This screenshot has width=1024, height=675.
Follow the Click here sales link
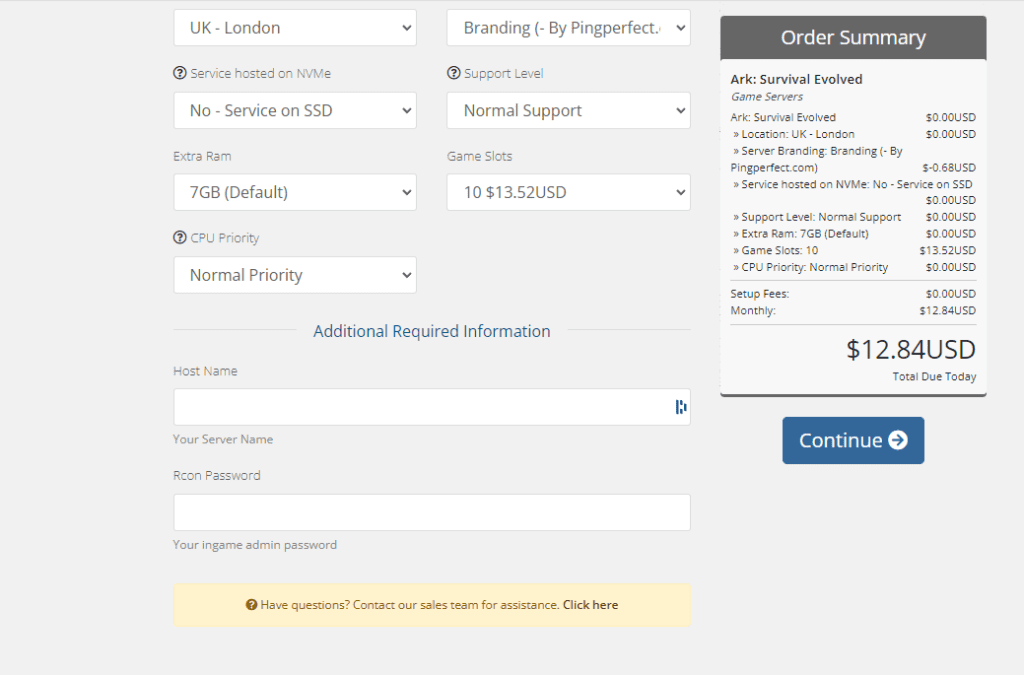[x=590, y=604]
